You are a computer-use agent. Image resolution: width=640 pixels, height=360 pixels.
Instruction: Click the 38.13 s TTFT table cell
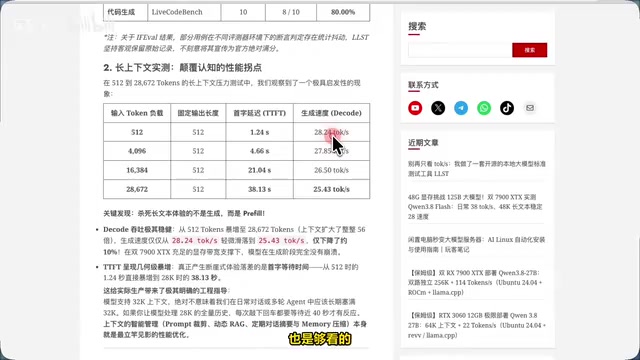point(260,189)
